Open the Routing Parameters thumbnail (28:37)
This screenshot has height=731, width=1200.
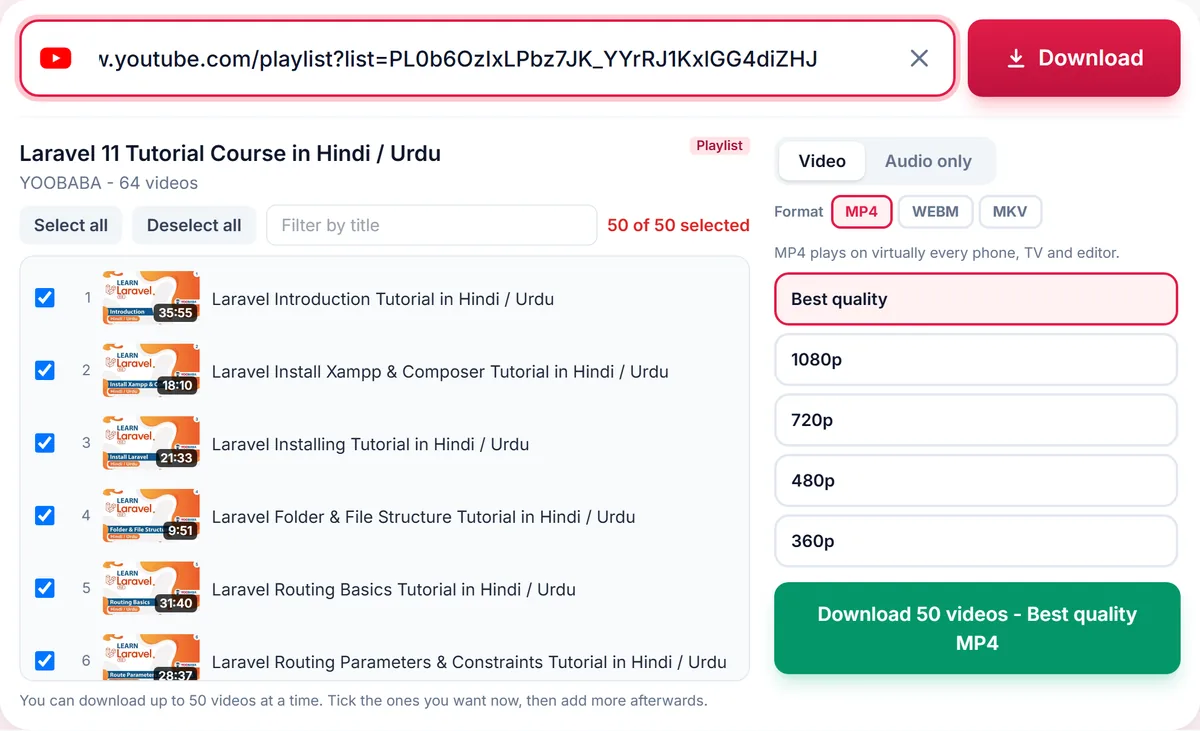tap(151, 657)
